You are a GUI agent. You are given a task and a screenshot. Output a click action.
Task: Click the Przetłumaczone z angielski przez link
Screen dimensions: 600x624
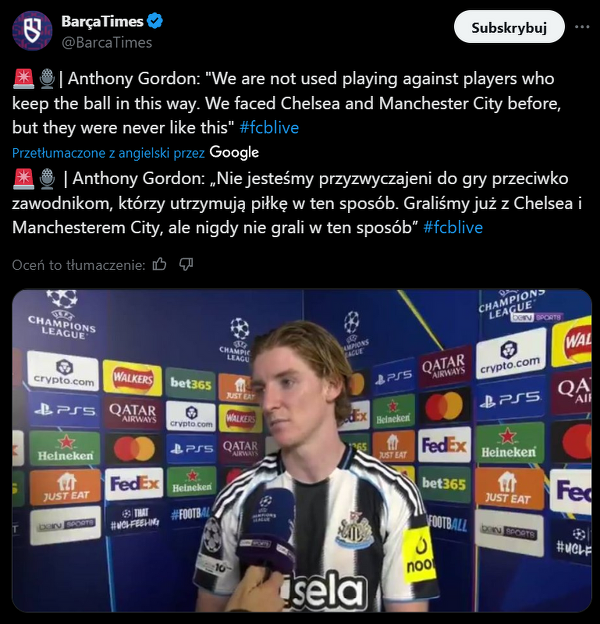[108, 153]
